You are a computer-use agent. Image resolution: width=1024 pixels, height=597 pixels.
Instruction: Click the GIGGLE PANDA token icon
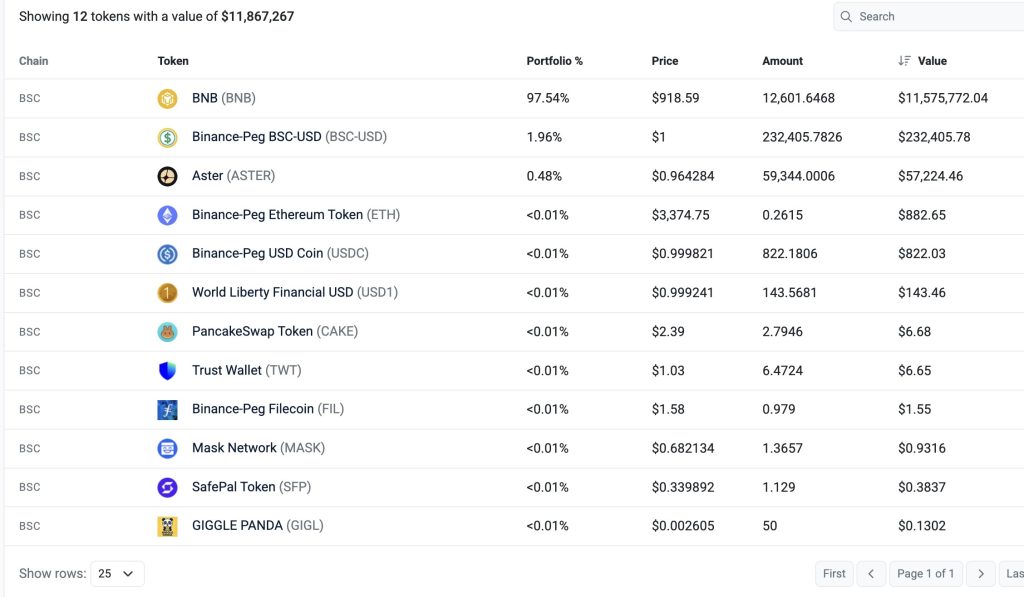coord(167,526)
